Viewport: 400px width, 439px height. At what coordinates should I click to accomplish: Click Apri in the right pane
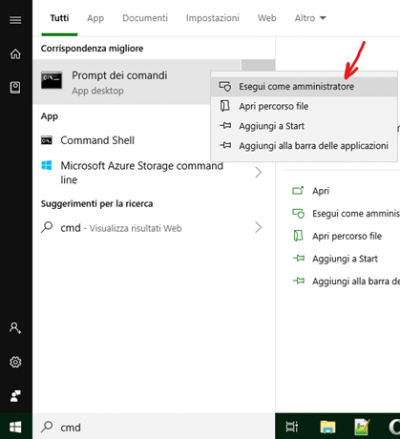(321, 191)
